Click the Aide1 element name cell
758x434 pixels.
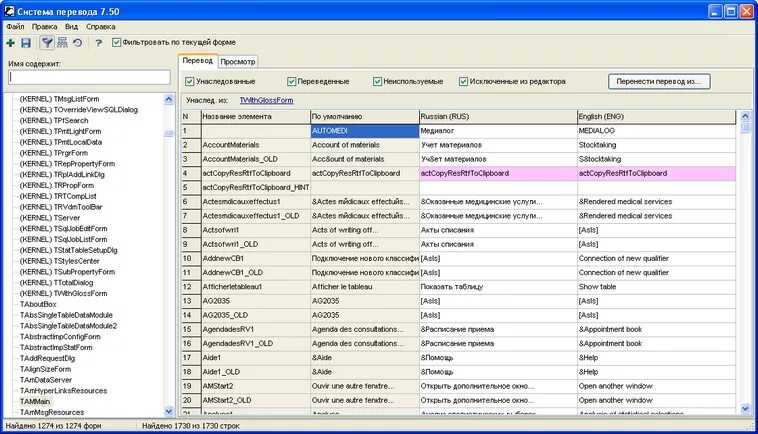(255, 358)
